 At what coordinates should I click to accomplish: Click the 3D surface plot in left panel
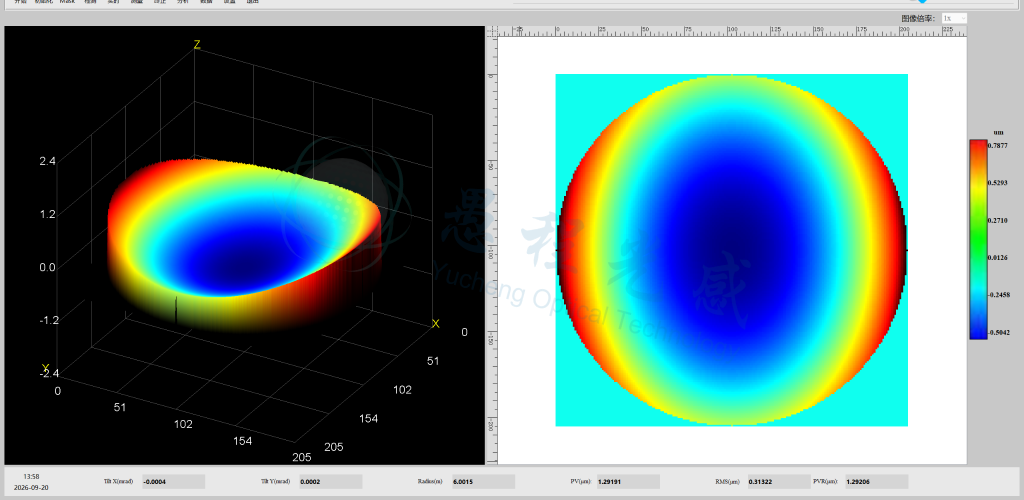pos(244,245)
